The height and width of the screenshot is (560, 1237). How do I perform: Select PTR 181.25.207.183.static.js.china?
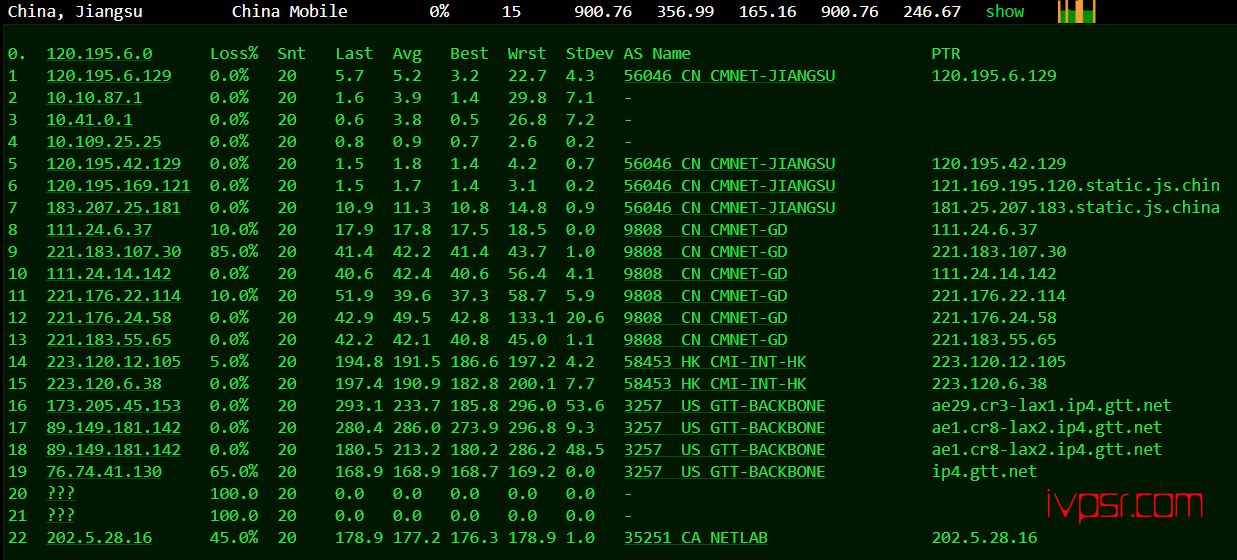point(1076,208)
